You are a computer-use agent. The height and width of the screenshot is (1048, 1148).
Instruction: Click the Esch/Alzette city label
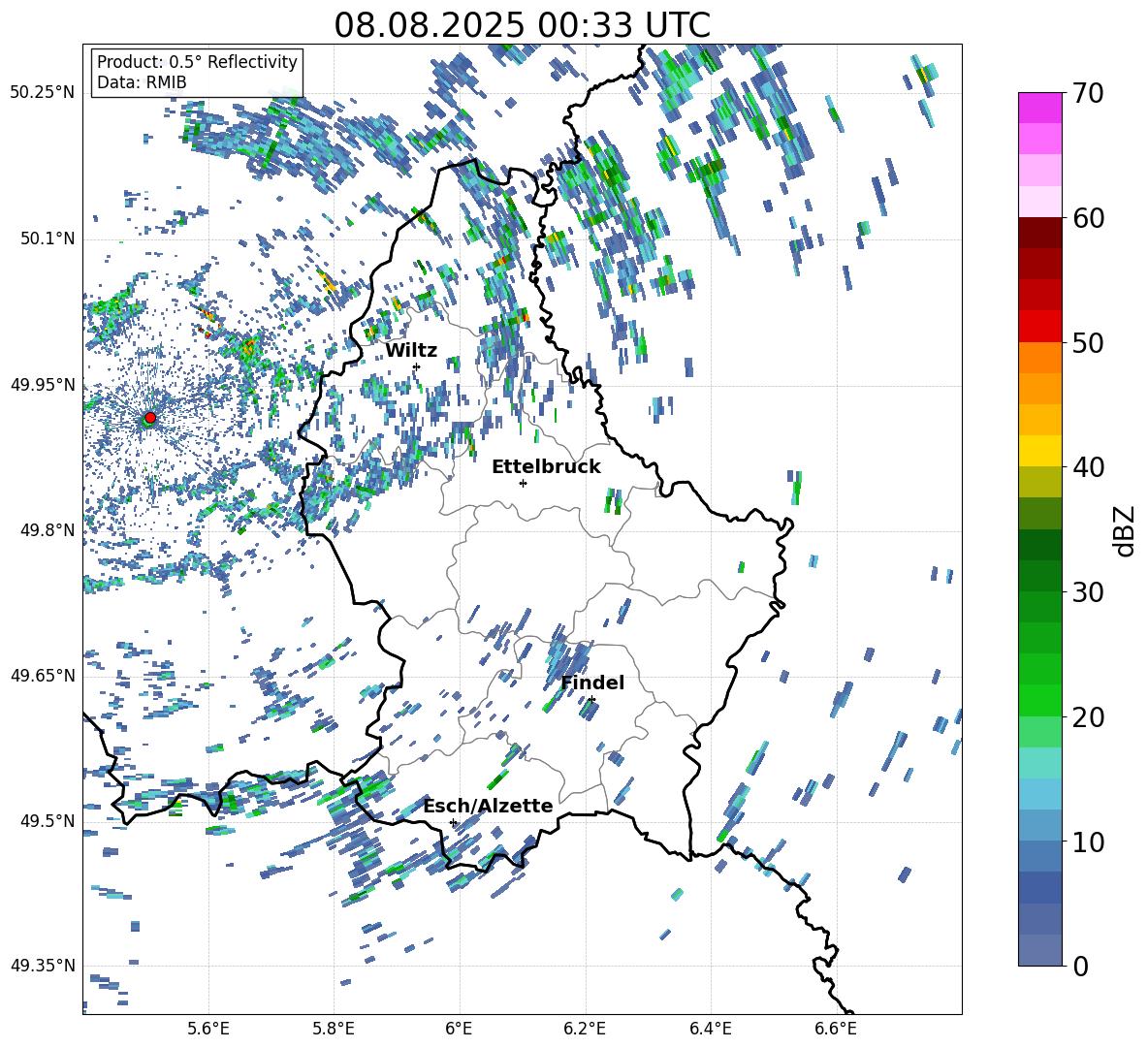pyautogui.click(x=488, y=806)
